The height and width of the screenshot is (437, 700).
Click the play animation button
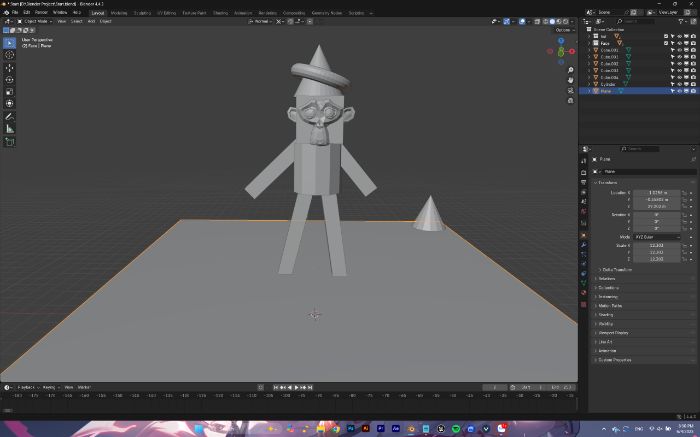click(x=296, y=387)
